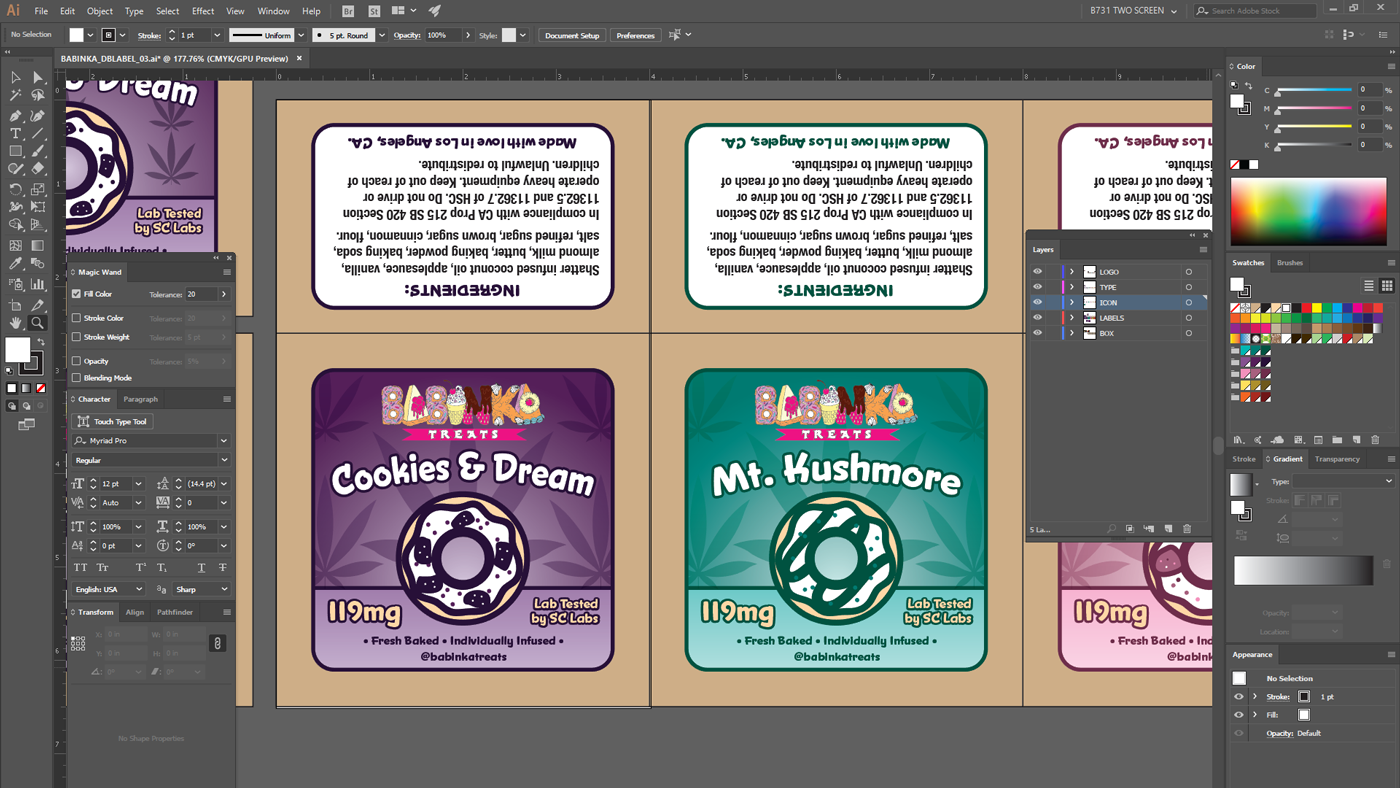1400x788 pixels.
Task: Enable the Blending Mode checkbox
Action: (x=76, y=378)
